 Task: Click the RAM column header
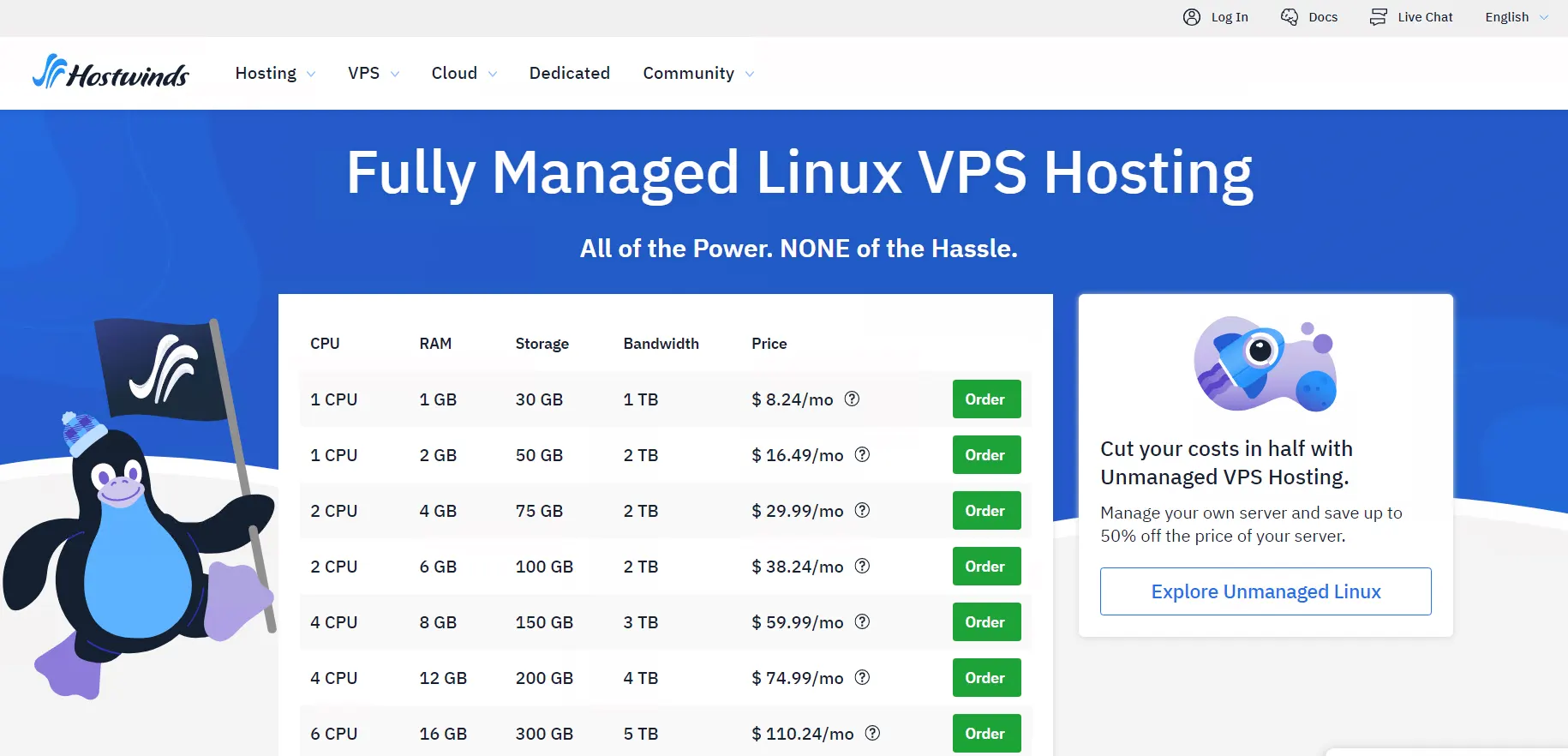coord(435,344)
